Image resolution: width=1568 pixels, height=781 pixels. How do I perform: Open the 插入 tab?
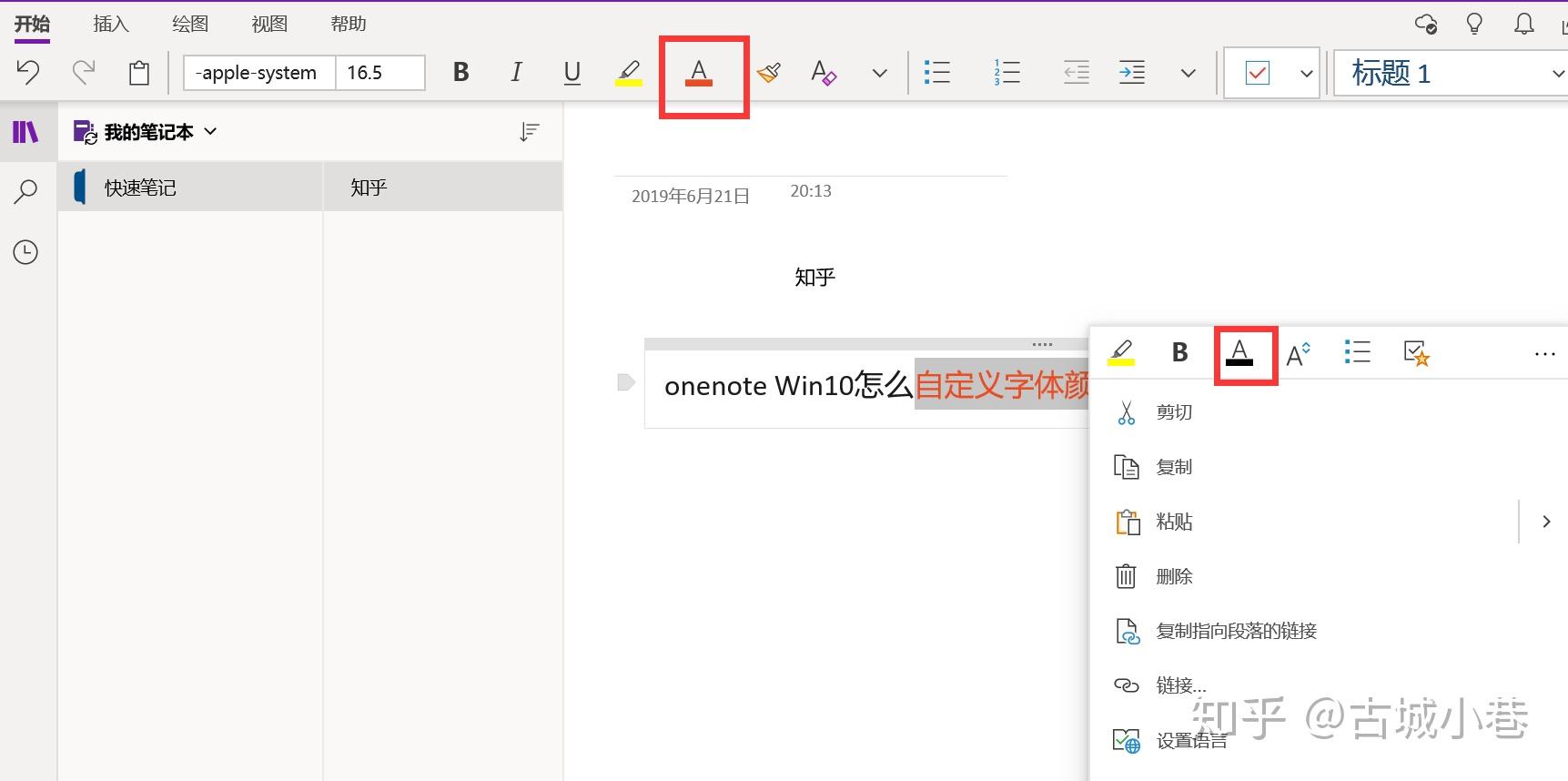[x=111, y=24]
